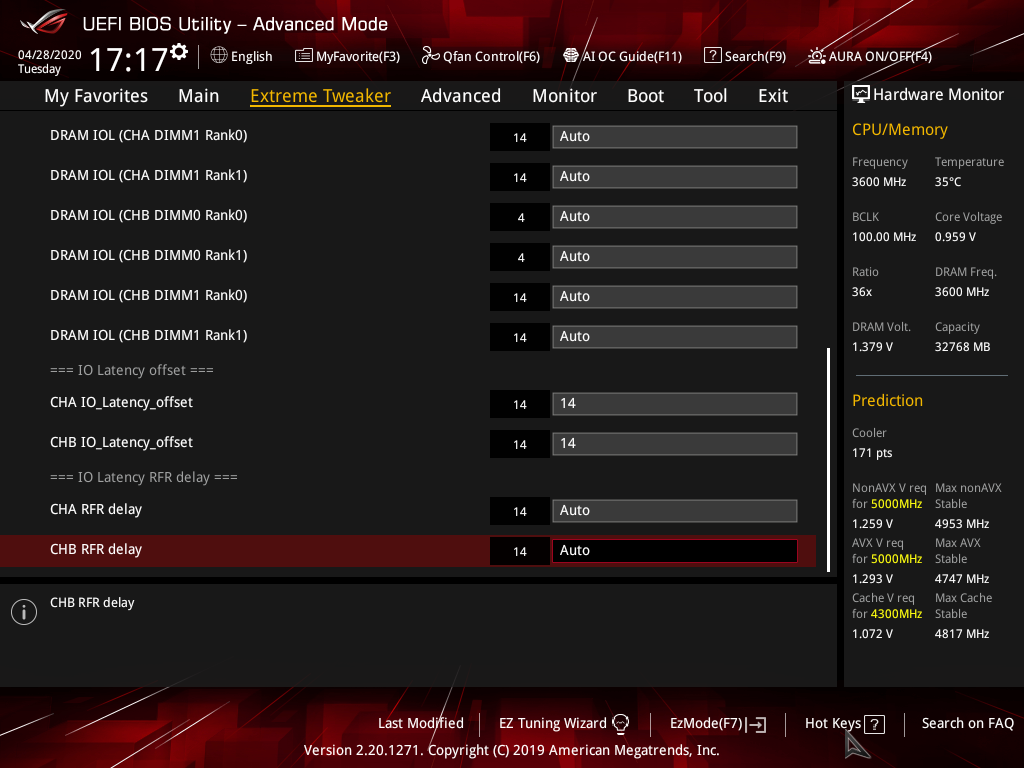Click Search on FAQ link
Image resolution: width=1024 pixels, height=768 pixels.
968,724
